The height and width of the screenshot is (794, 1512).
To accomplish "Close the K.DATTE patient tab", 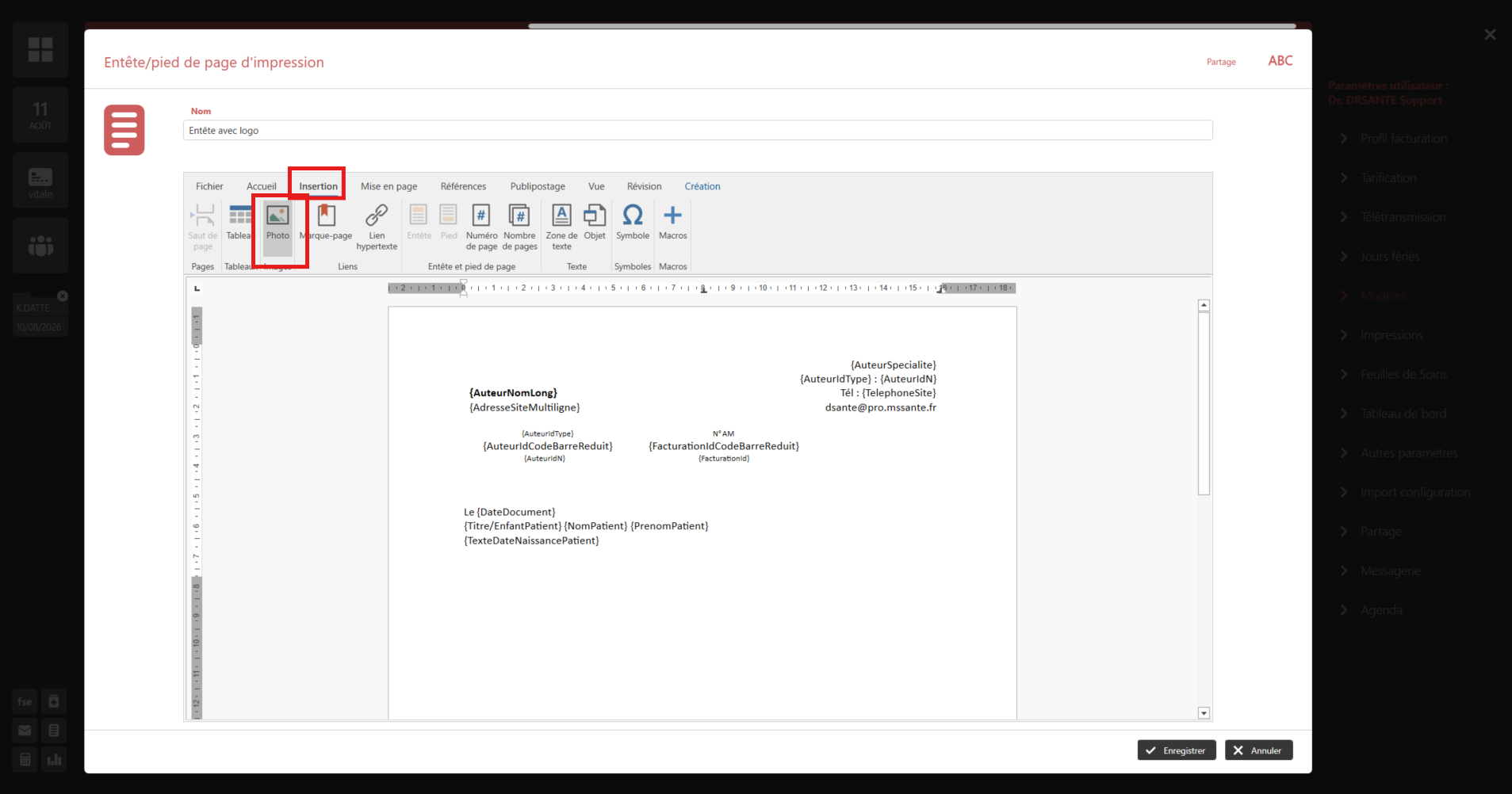I will pos(63,296).
